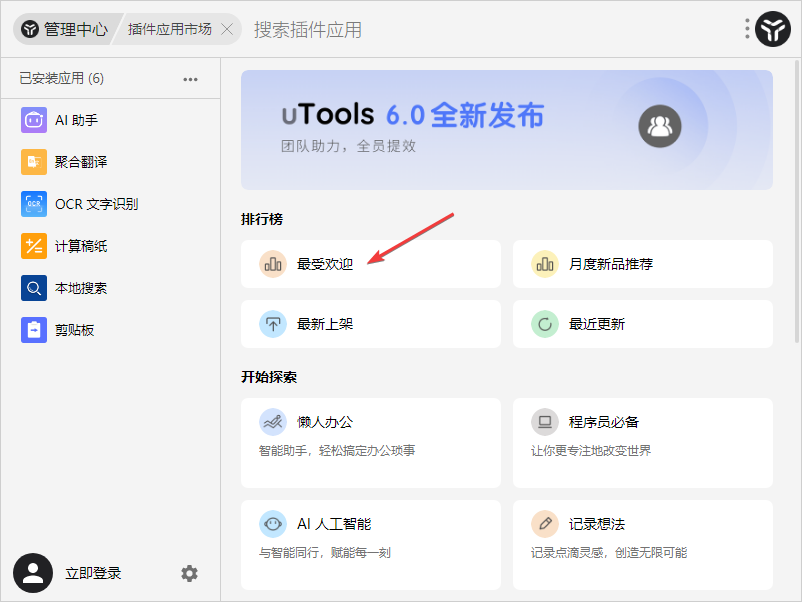
Task: Select 本地搜索 list entry
Action: click(110, 288)
